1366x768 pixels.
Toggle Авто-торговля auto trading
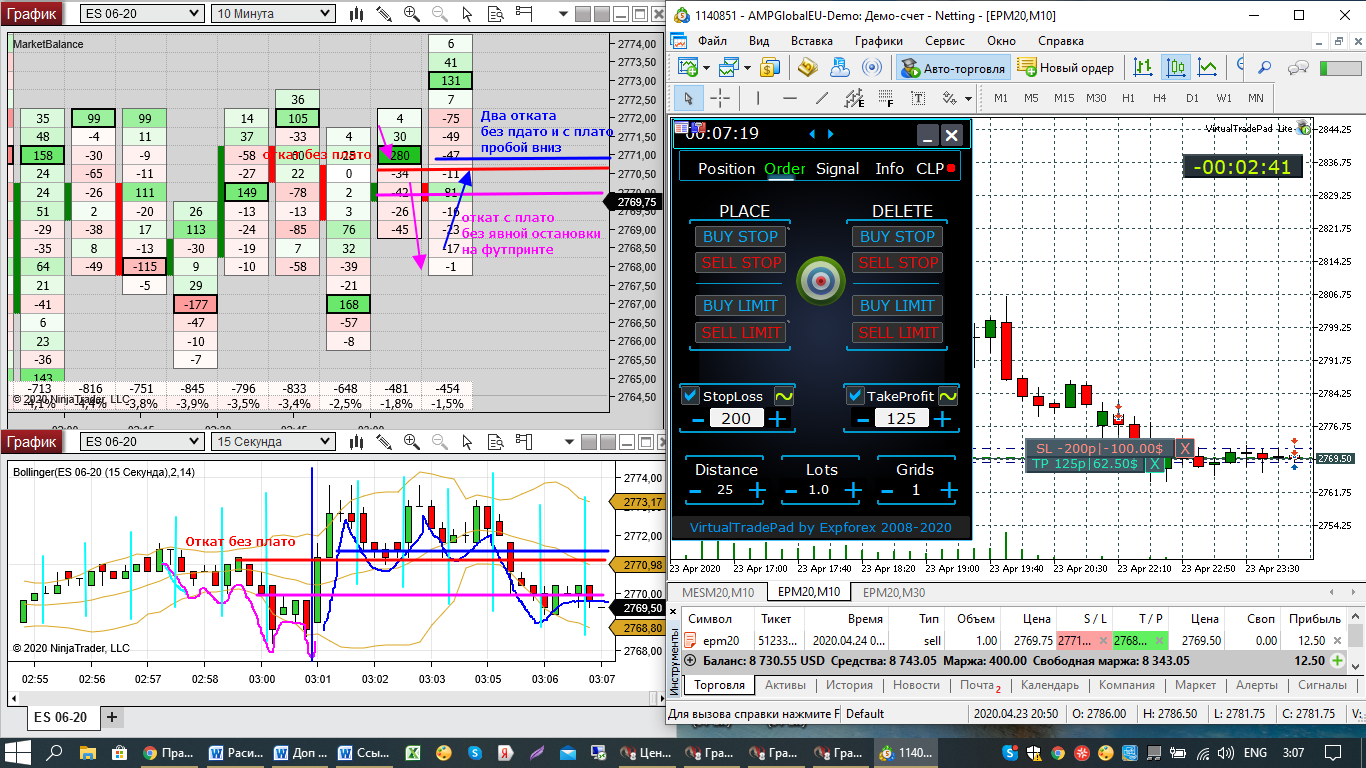pos(952,68)
